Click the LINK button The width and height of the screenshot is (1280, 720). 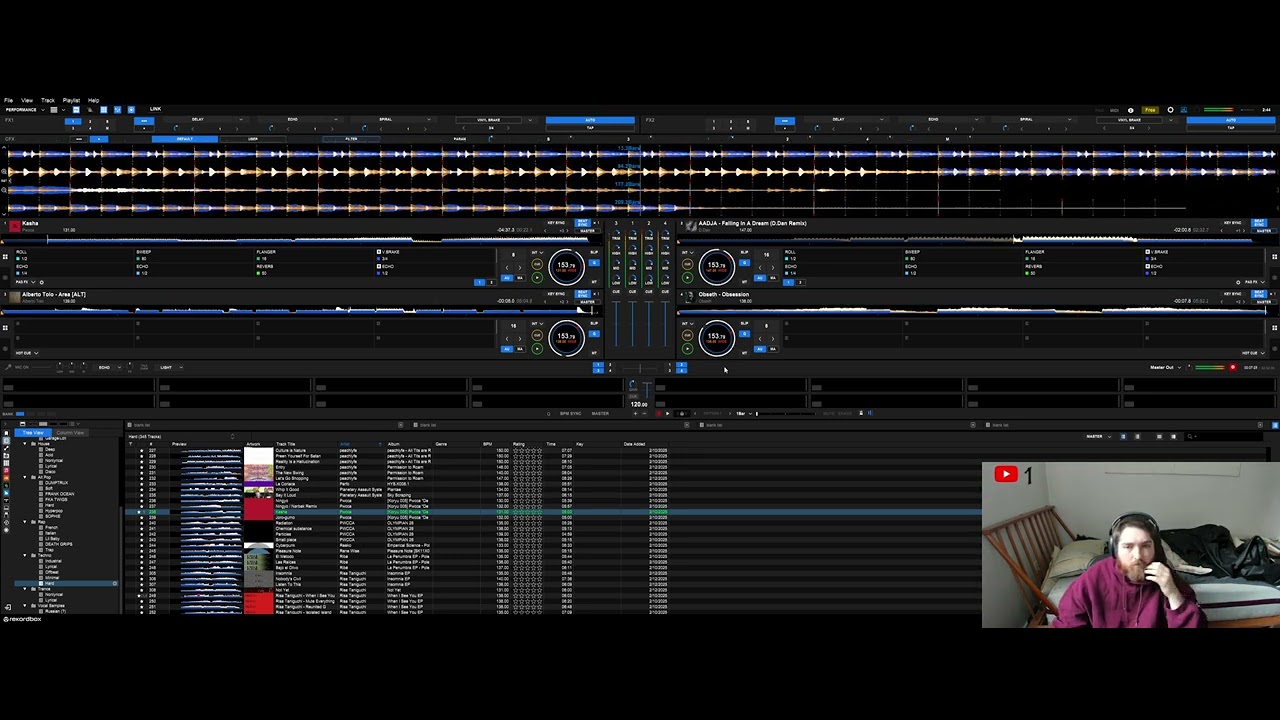coord(155,109)
